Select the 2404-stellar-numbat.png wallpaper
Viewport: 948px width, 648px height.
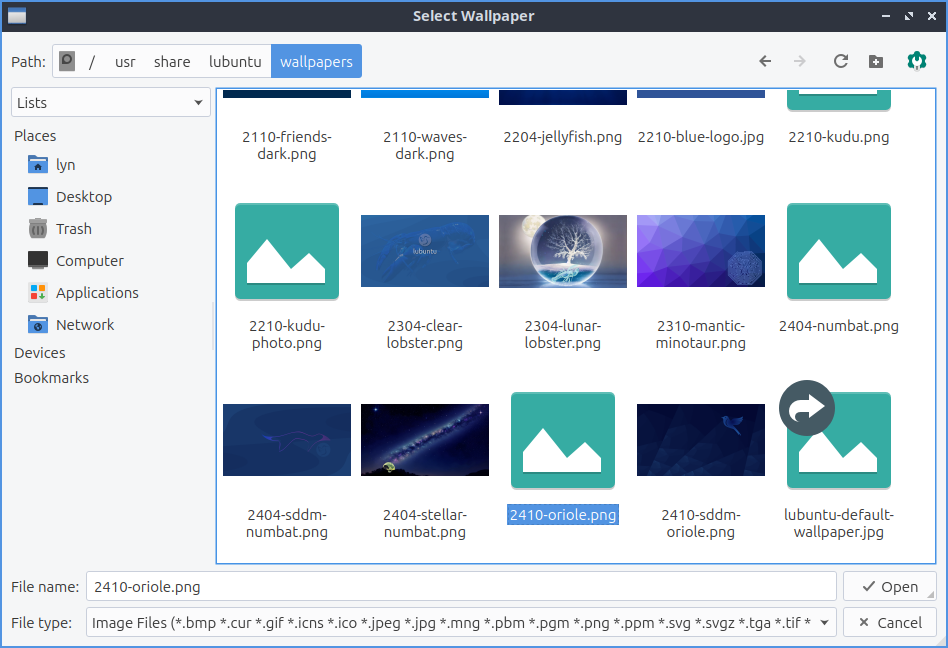(x=425, y=440)
